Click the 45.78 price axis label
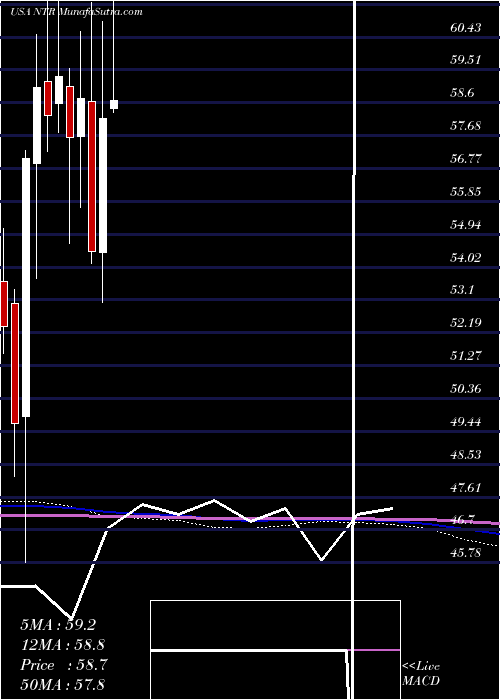 (x=466, y=553)
